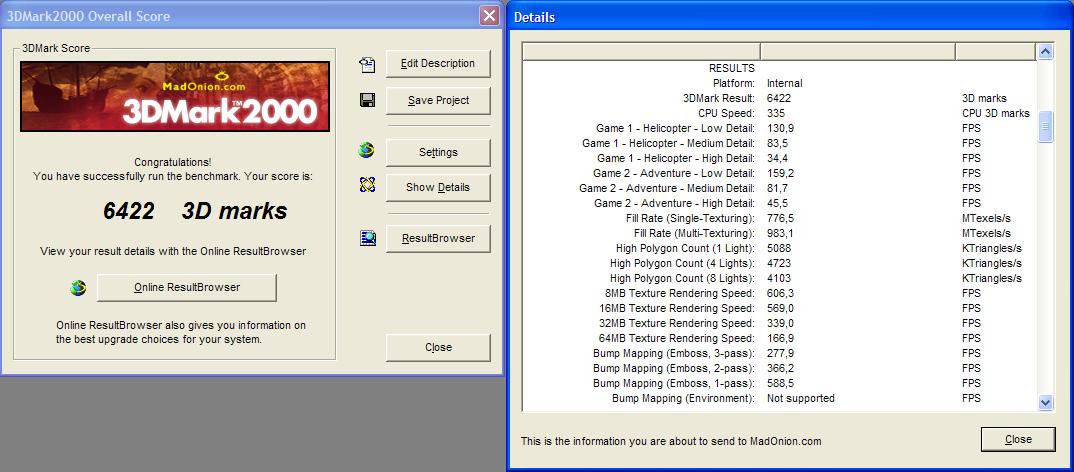Click '64MB Texture Rendering Speed:' label

point(677,338)
